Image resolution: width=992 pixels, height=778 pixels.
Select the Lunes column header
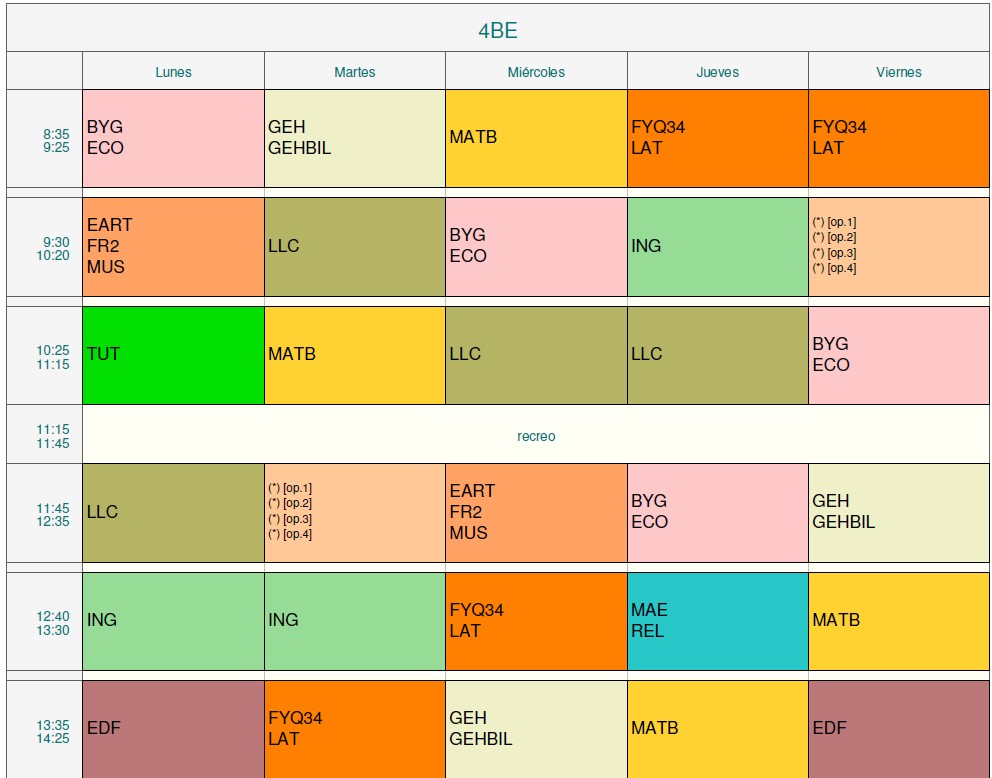tap(173, 72)
